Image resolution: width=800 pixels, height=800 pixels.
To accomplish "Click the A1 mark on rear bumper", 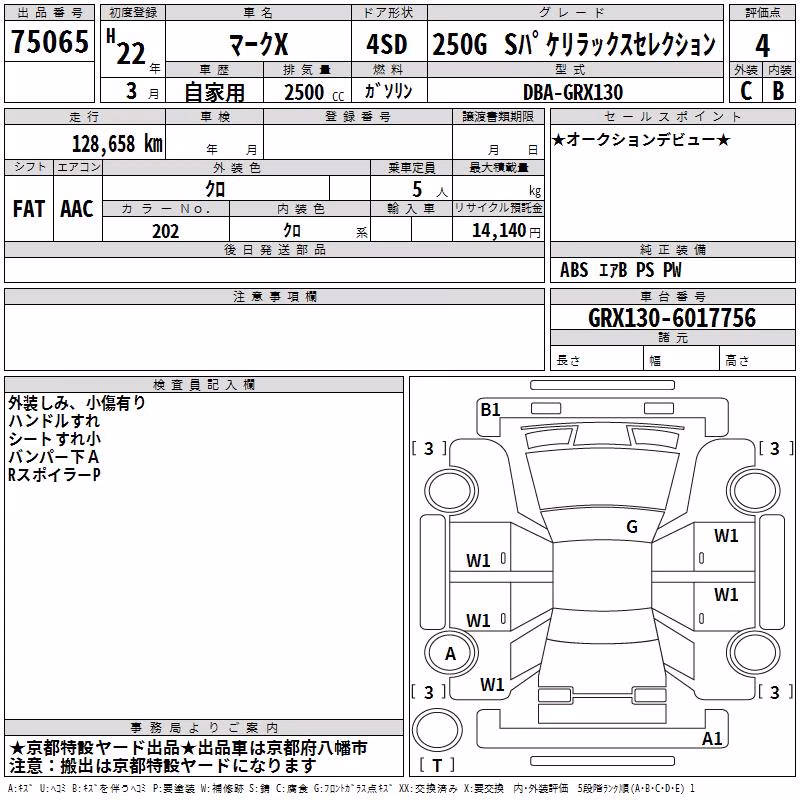I will (x=712, y=738).
